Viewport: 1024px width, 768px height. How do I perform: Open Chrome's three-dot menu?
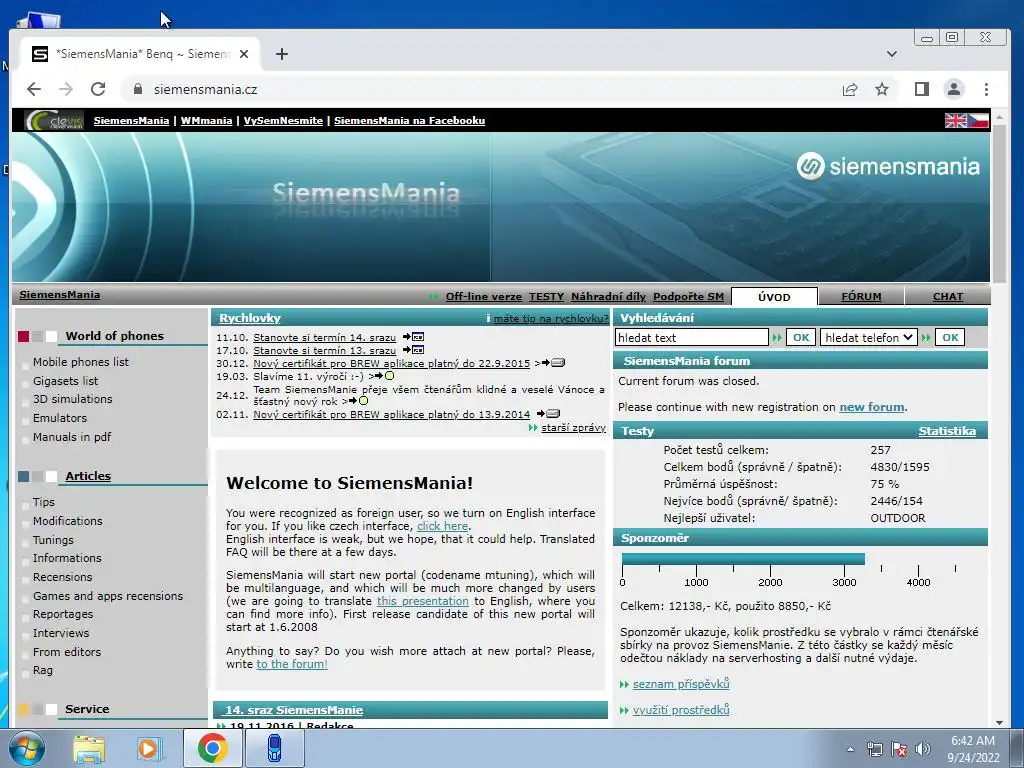point(986,89)
